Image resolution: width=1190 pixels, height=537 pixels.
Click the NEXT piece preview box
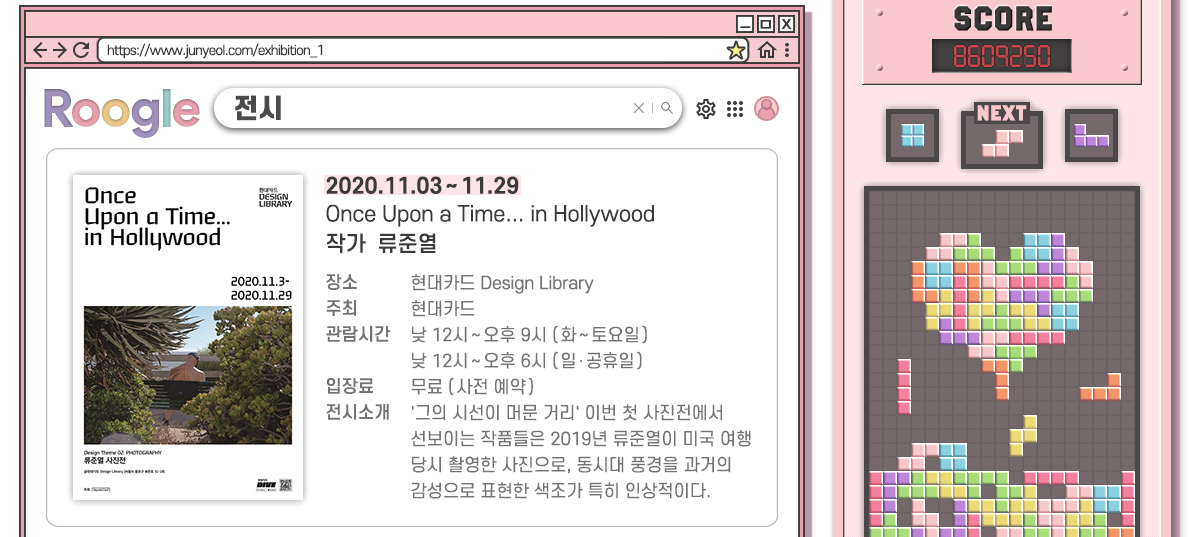[1002, 137]
